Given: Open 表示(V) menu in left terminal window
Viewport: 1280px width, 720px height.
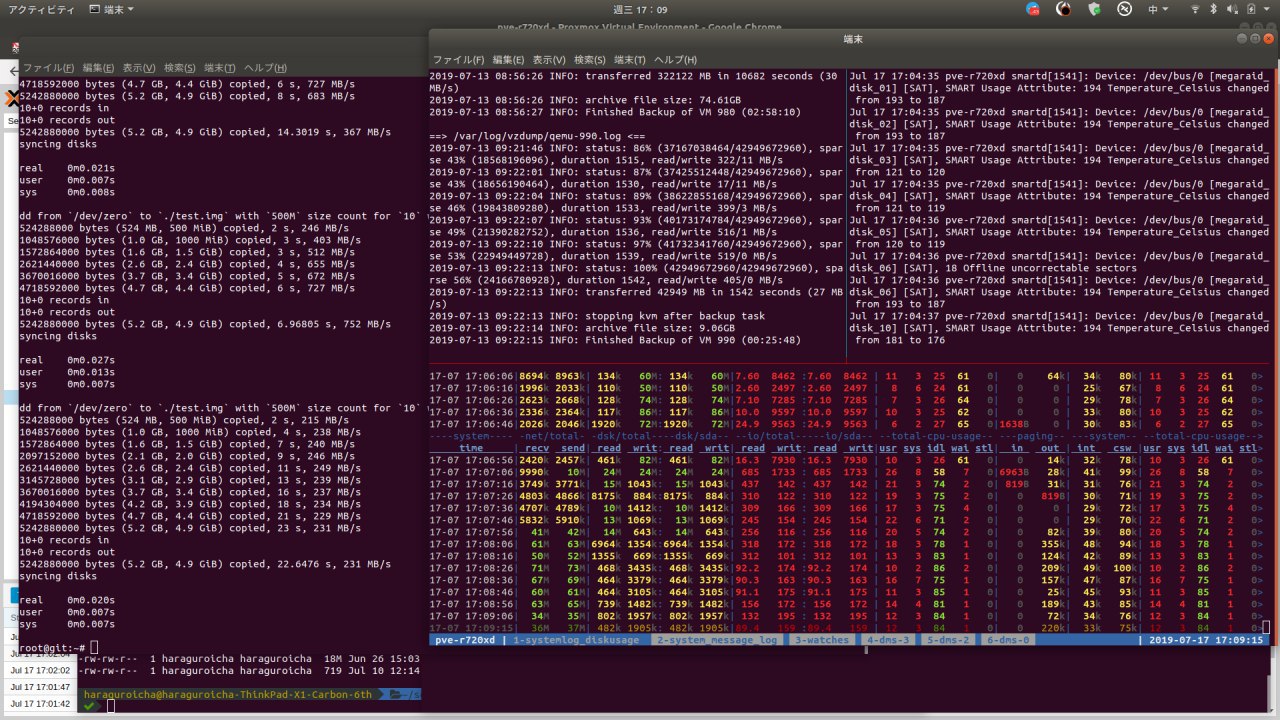Looking at the screenshot, I should pyautogui.click(x=140, y=68).
